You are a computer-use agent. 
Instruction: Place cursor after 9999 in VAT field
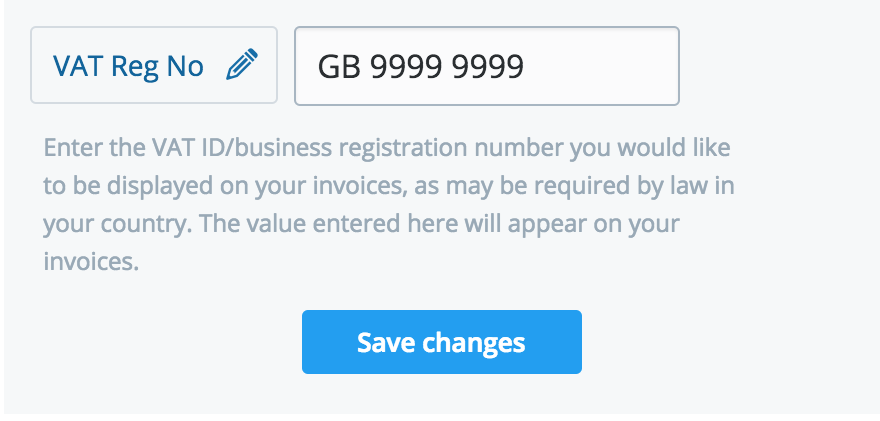[x=526, y=67]
